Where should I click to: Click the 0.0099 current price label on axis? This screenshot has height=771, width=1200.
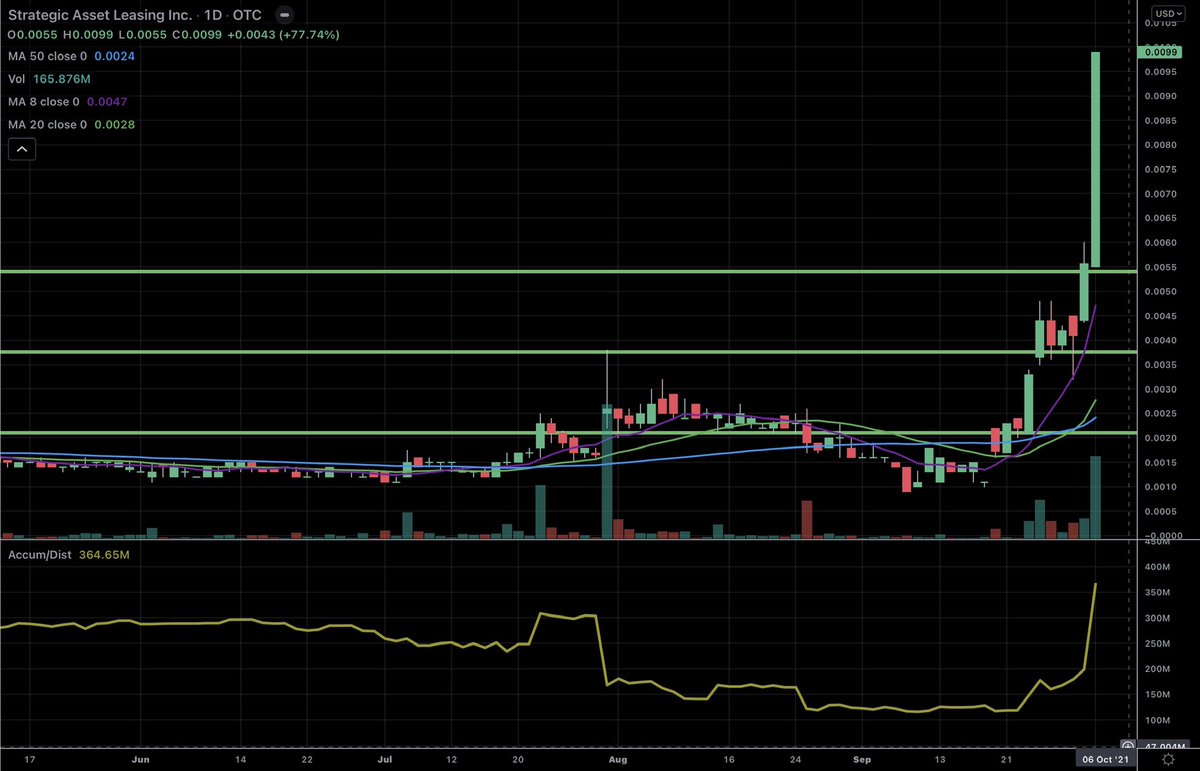1158,51
